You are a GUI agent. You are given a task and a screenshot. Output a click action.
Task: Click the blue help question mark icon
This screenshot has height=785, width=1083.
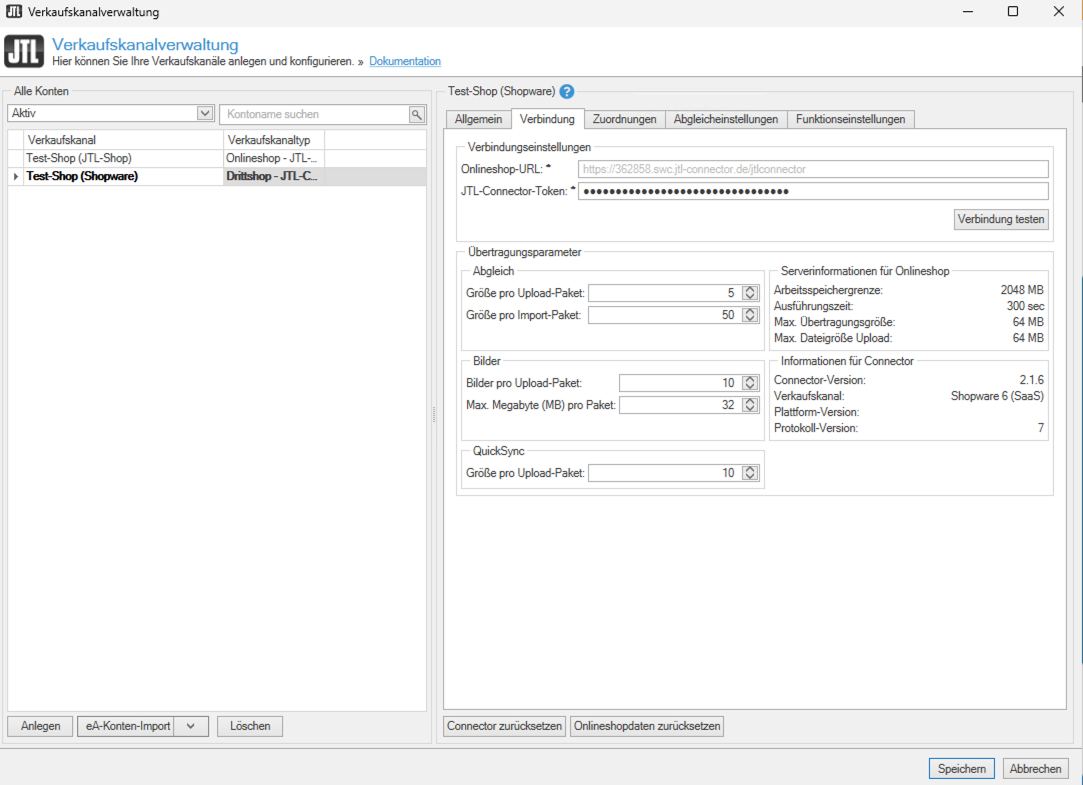point(567,91)
